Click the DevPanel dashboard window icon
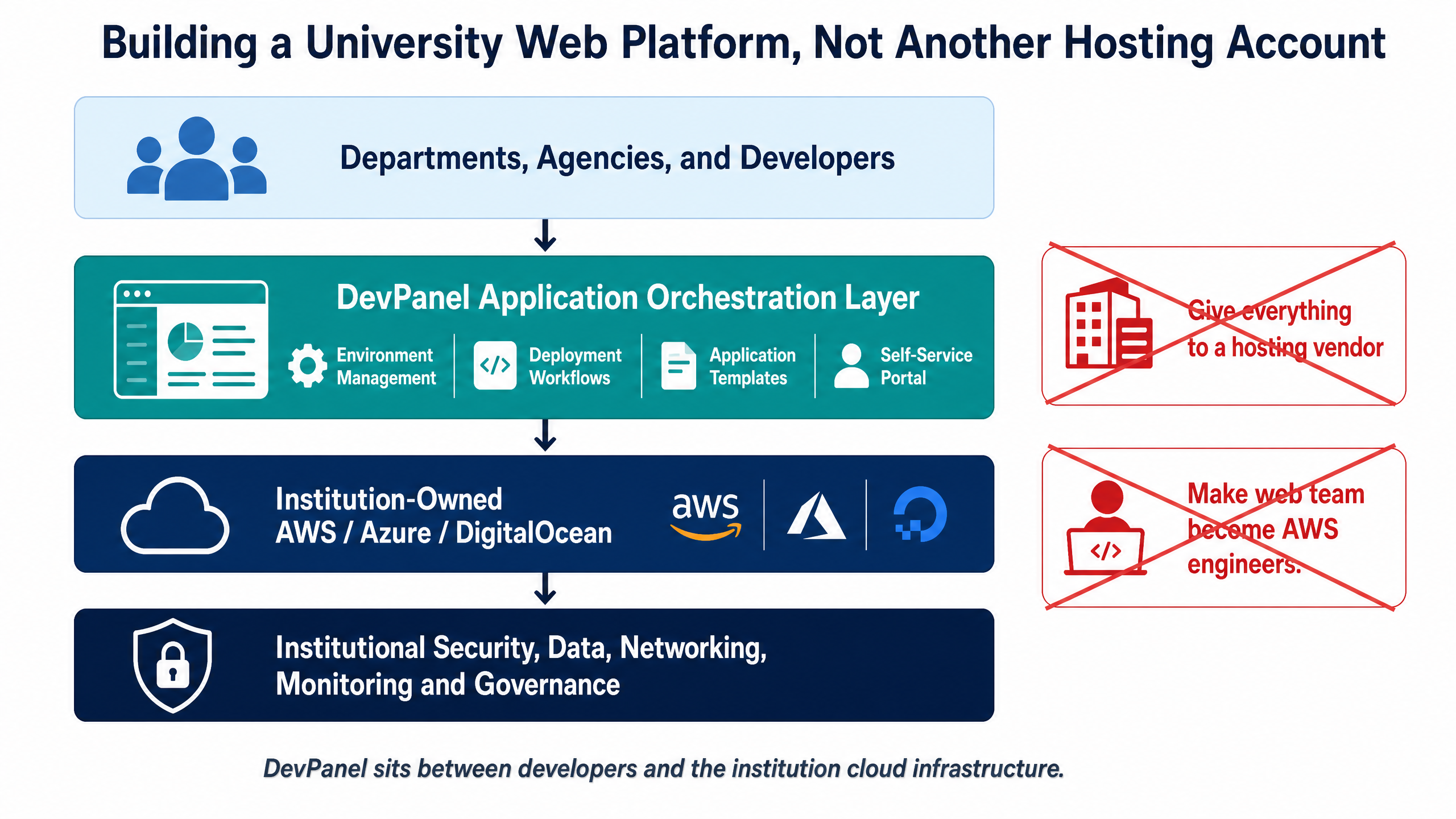 [191, 340]
